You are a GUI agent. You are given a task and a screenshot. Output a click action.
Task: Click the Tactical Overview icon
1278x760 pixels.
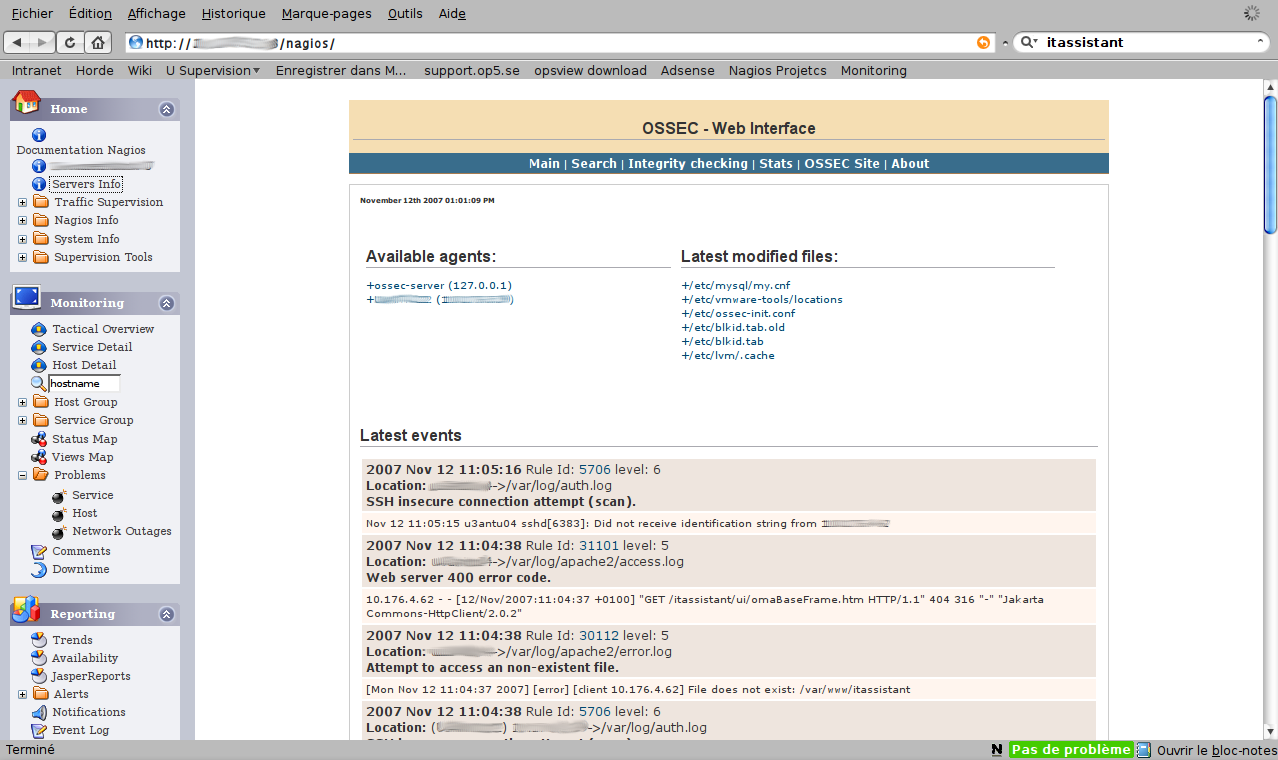[x=39, y=329]
